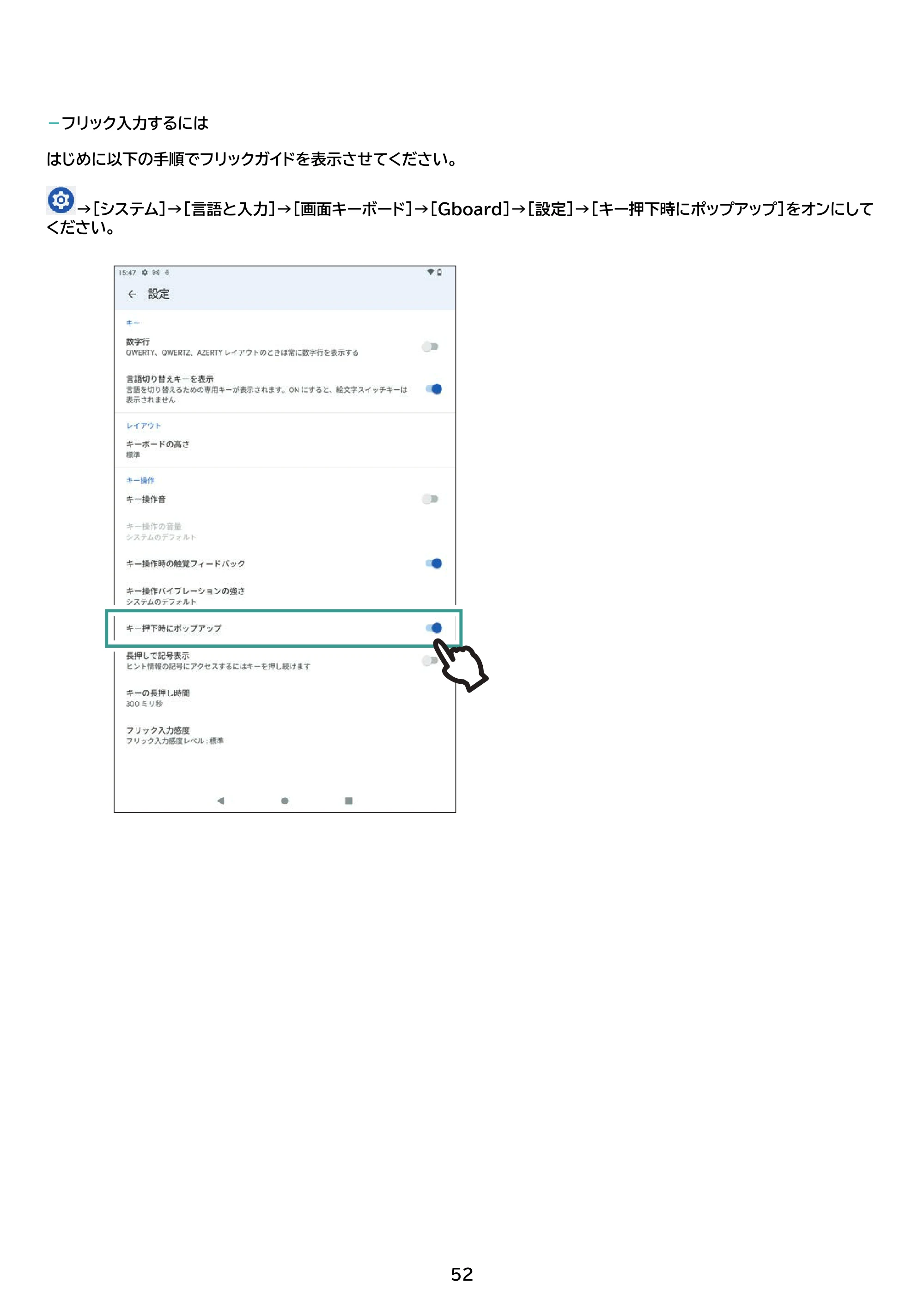Open フリック入力感度 setting
924x1307 pixels.
[x=285, y=735]
